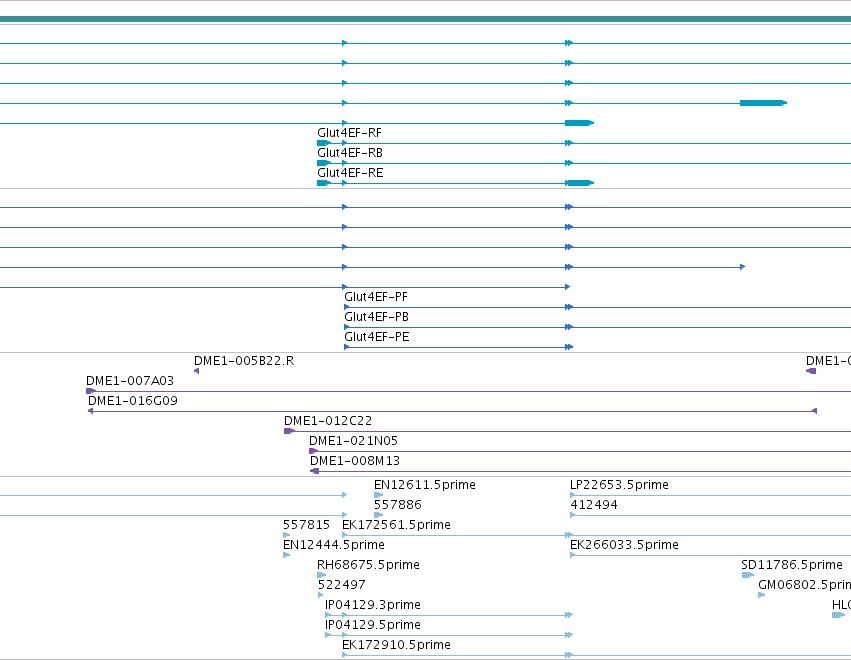This screenshot has height=660, width=851.
Task: Select the EN12611.5prime EST label
Action: pos(424,485)
